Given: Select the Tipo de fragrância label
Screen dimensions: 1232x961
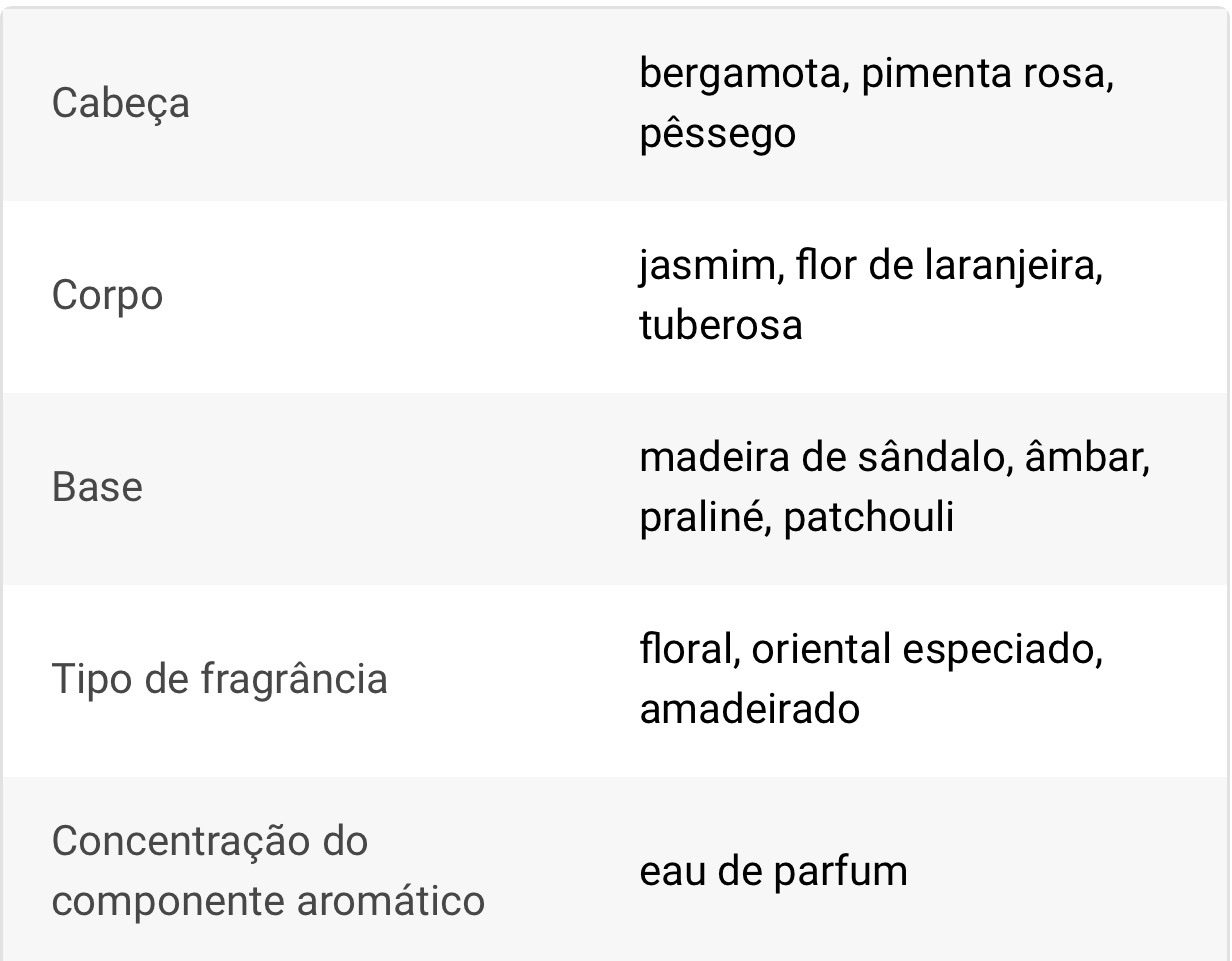Looking at the screenshot, I should pos(219,679).
